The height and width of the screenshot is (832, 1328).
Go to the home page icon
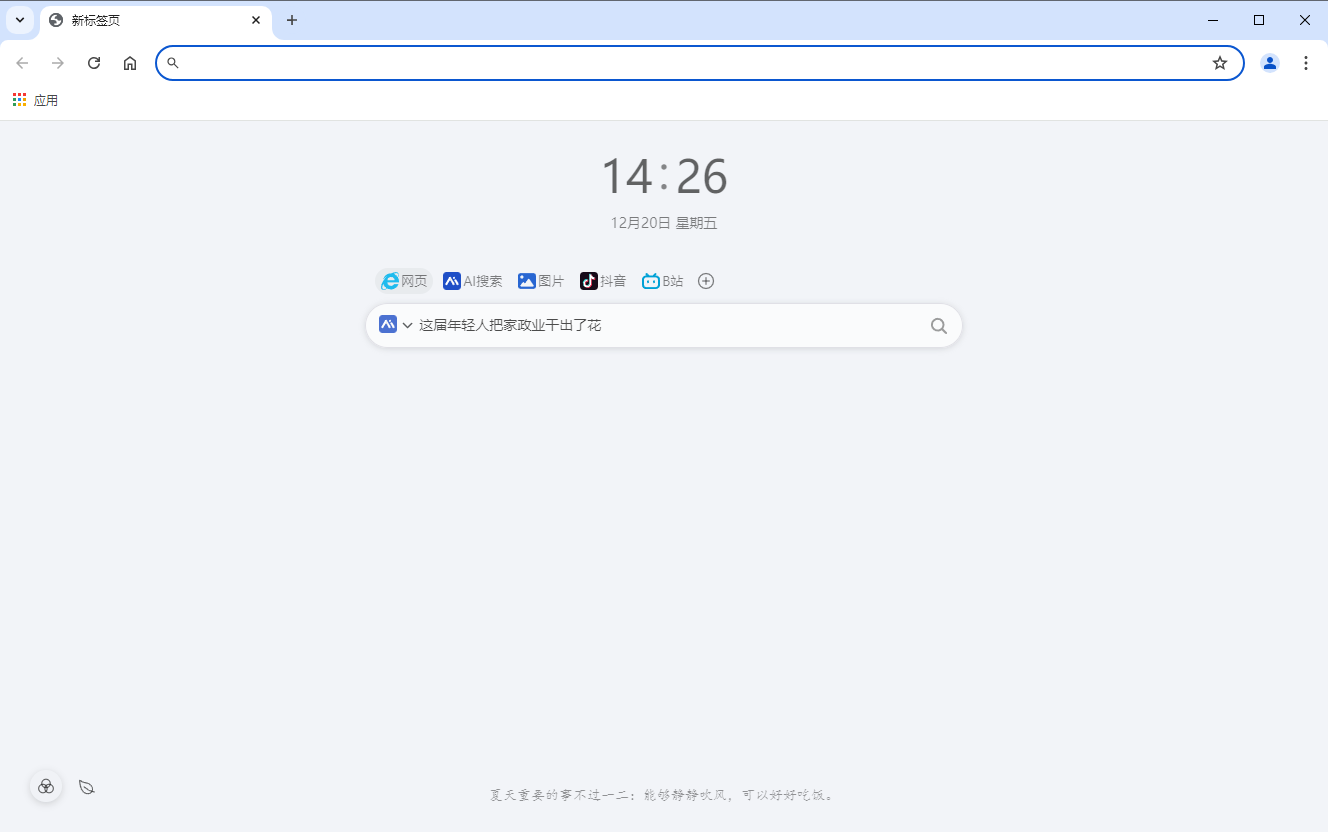coord(130,63)
